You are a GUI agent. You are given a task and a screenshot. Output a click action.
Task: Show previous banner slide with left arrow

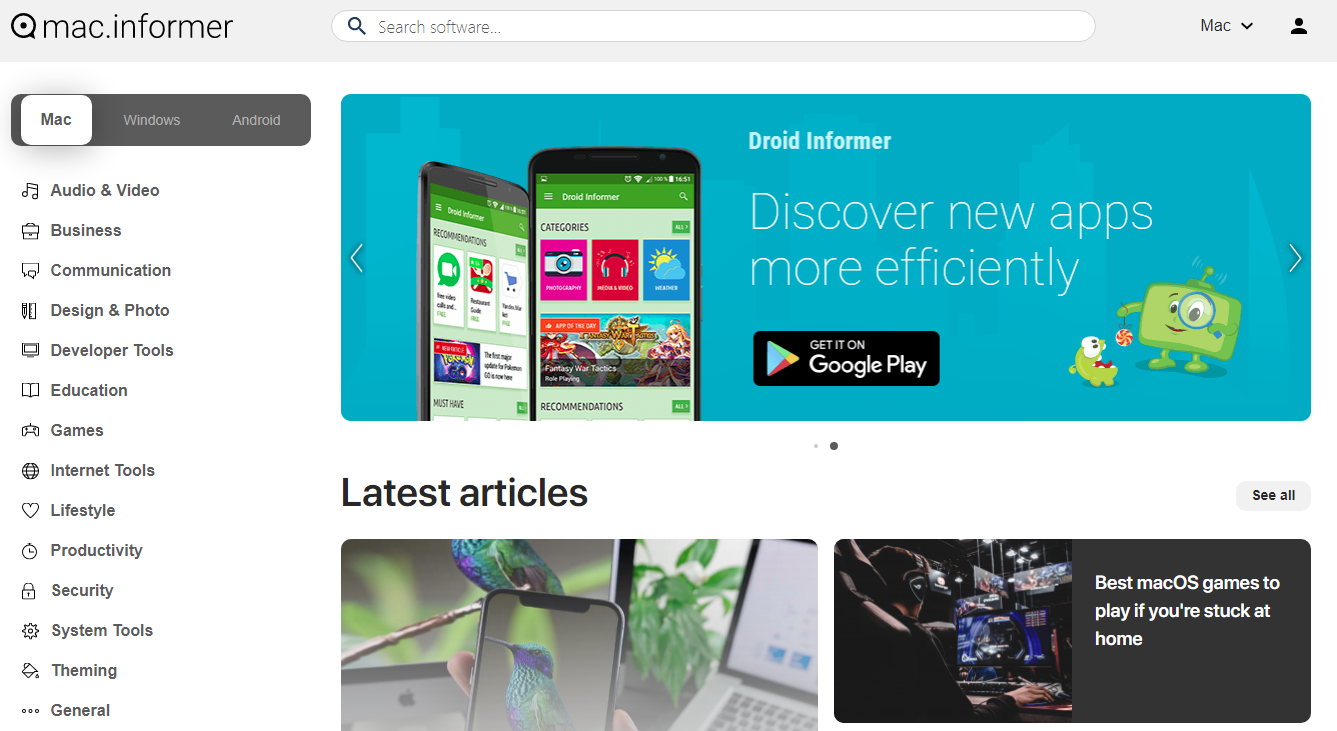357,258
